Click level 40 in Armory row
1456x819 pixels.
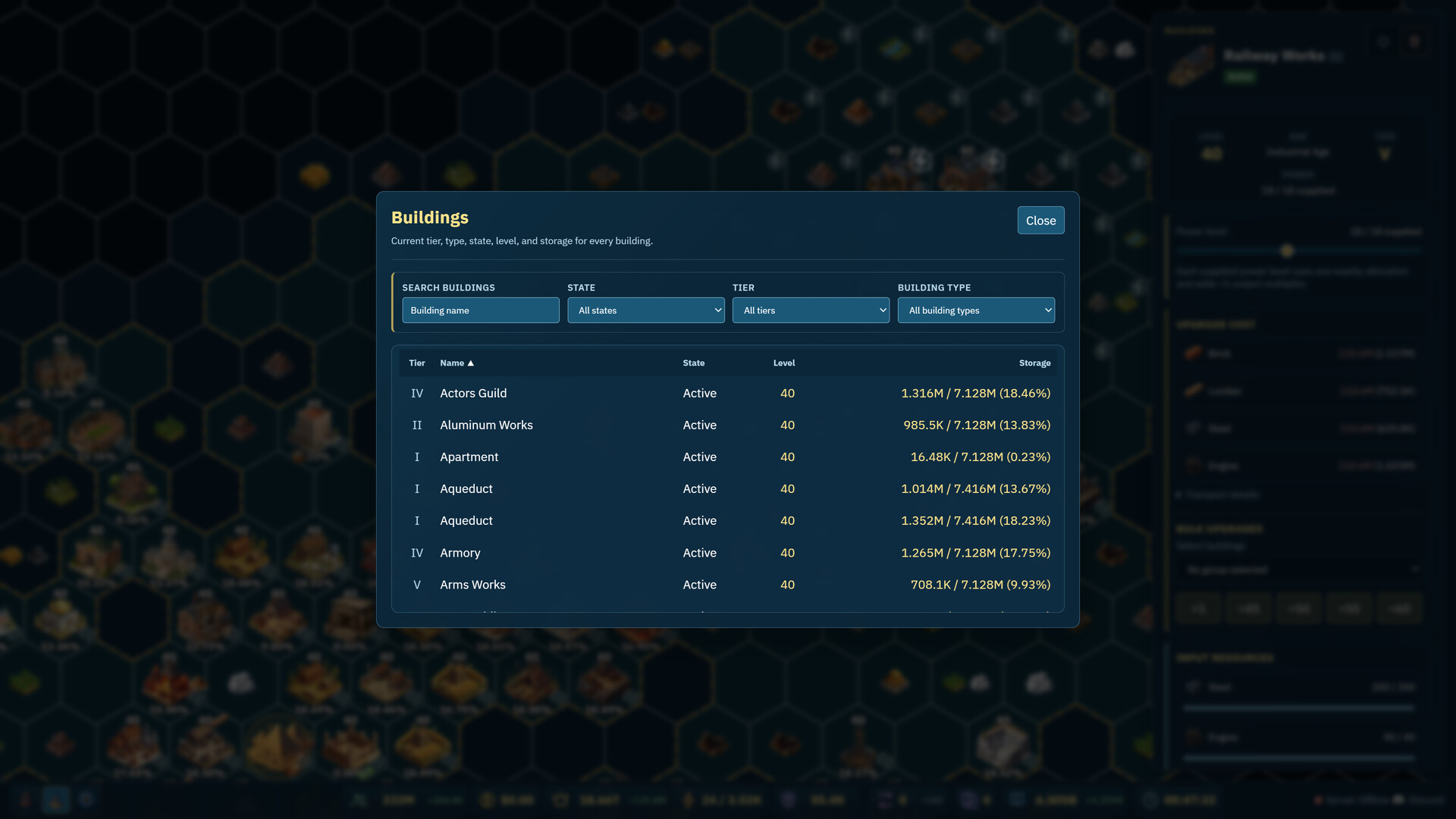click(787, 553)
